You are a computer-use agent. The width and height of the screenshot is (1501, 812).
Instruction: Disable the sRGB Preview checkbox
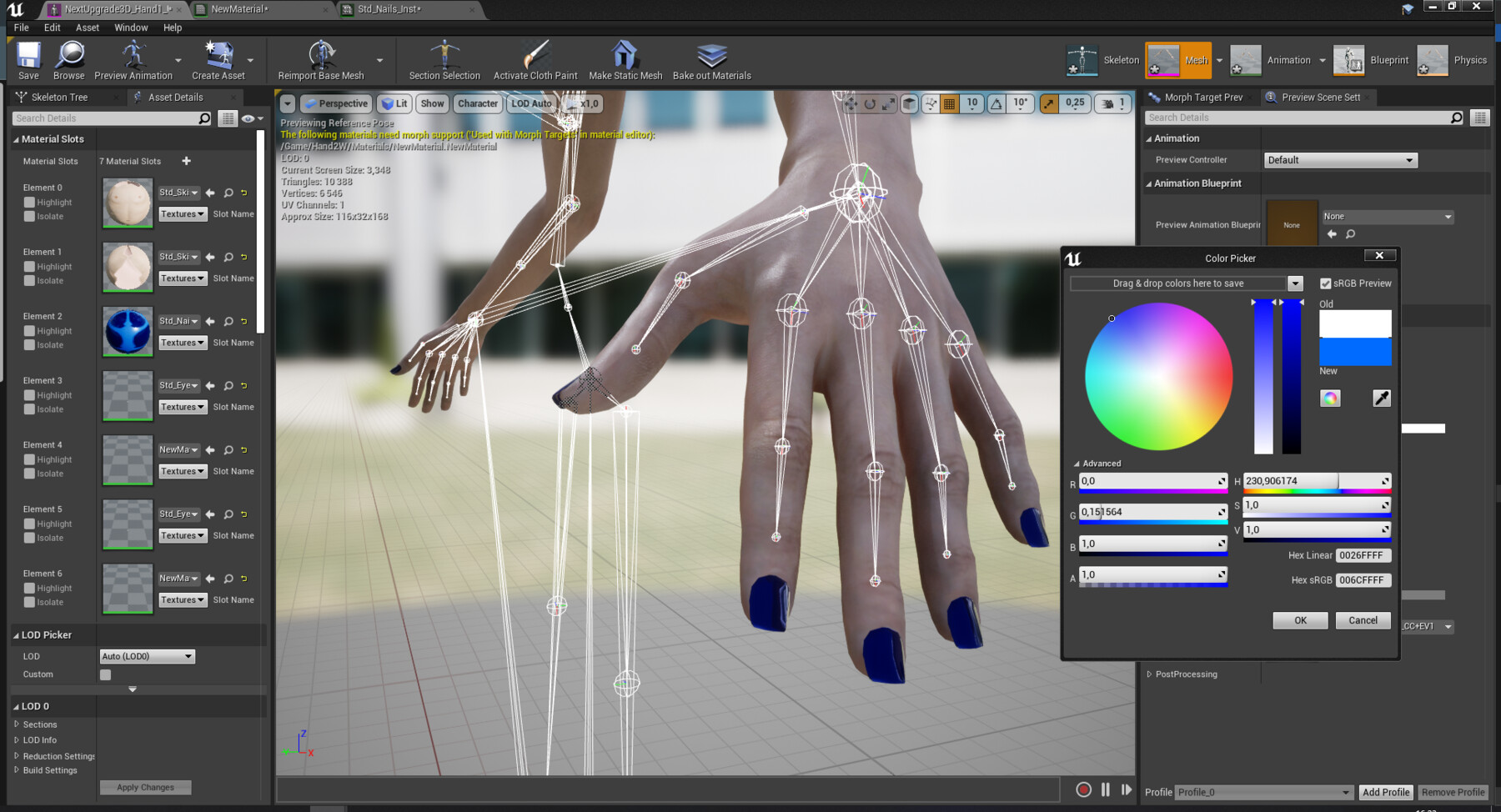click(x=1325, y=283)
